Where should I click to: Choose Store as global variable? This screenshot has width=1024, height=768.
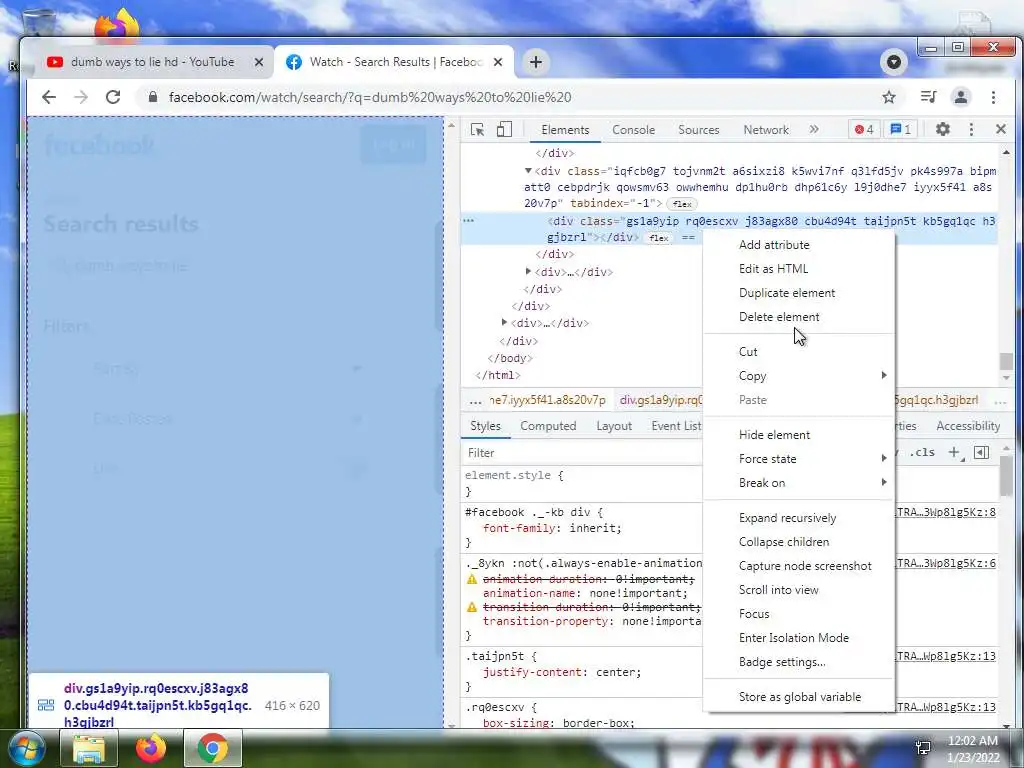[798, 697]
